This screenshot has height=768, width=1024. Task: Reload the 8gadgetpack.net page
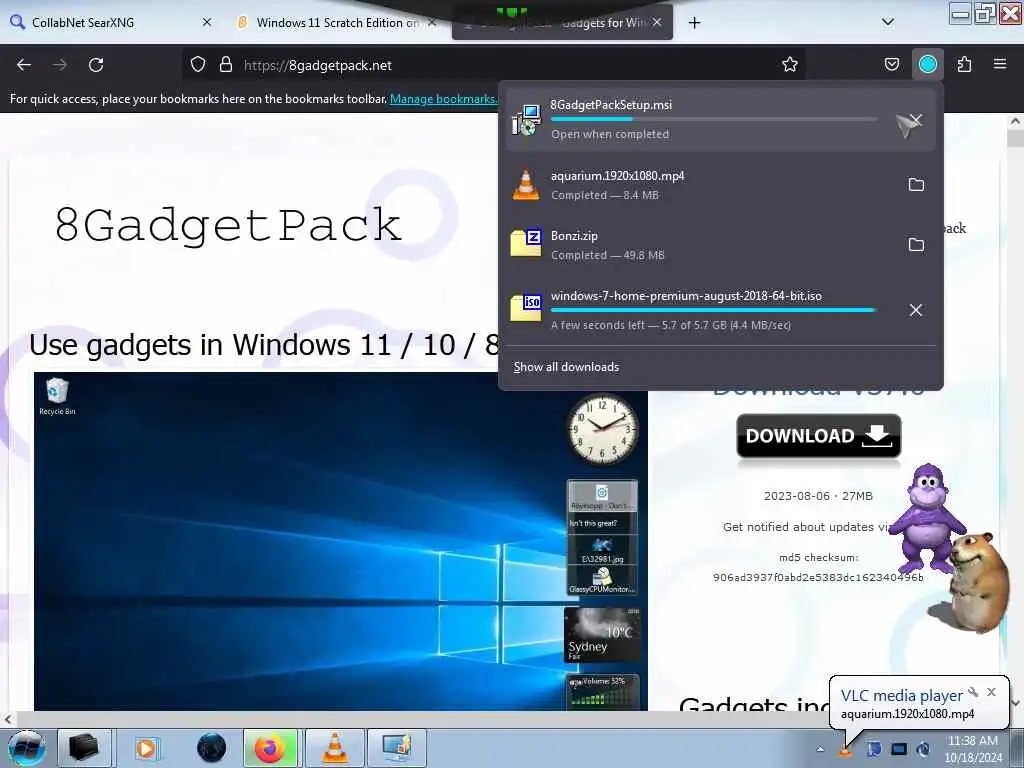coord(96,65)
